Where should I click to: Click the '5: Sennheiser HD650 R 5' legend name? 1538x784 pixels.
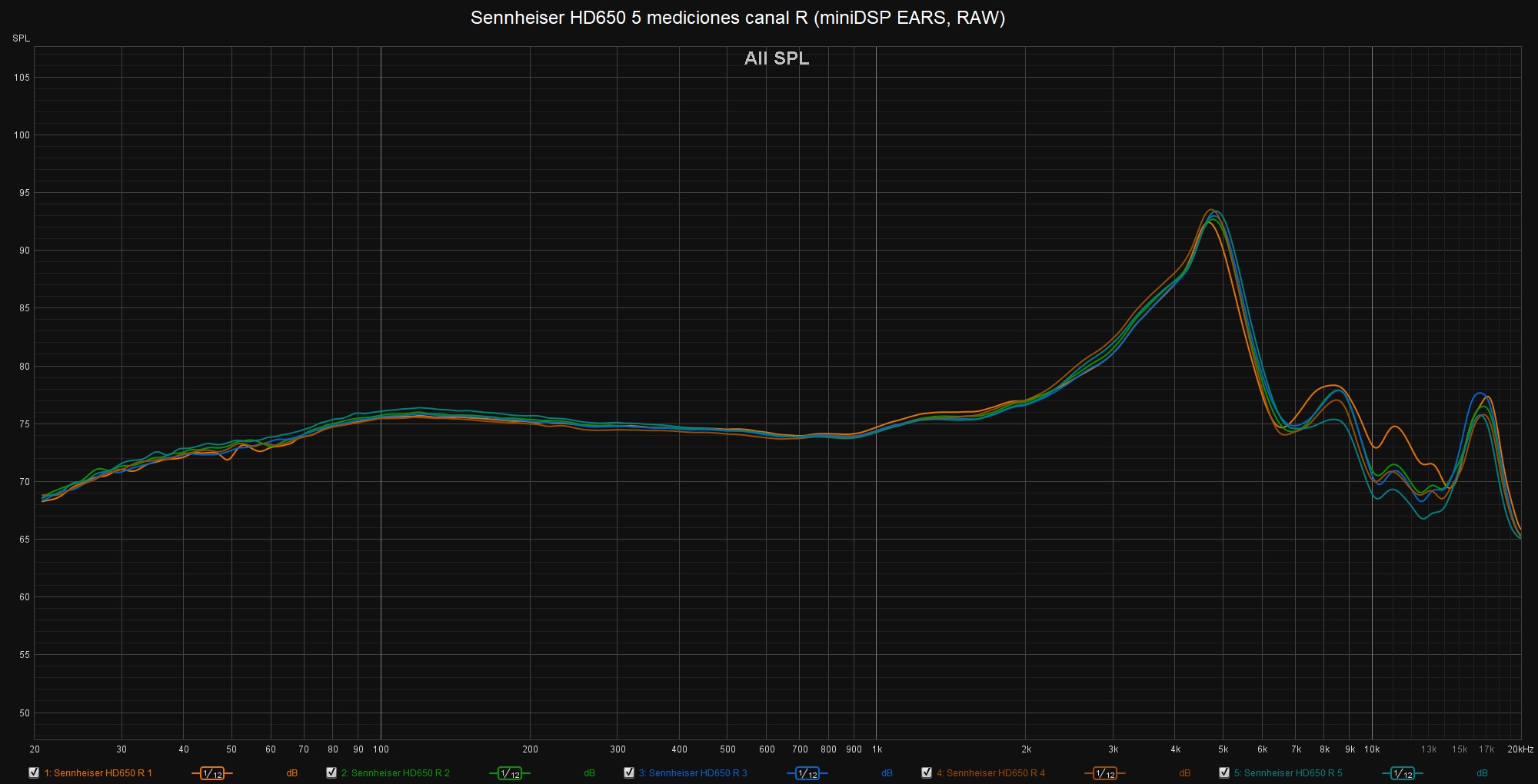[1288, 773]
